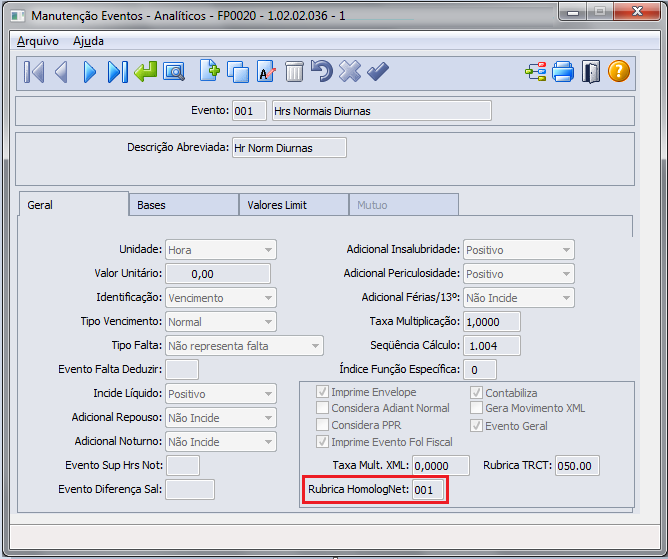The image size is (668, 559).
Task: Switch to the Valores Limit tab
Action: pyautogui.click(x=294, y=205)
